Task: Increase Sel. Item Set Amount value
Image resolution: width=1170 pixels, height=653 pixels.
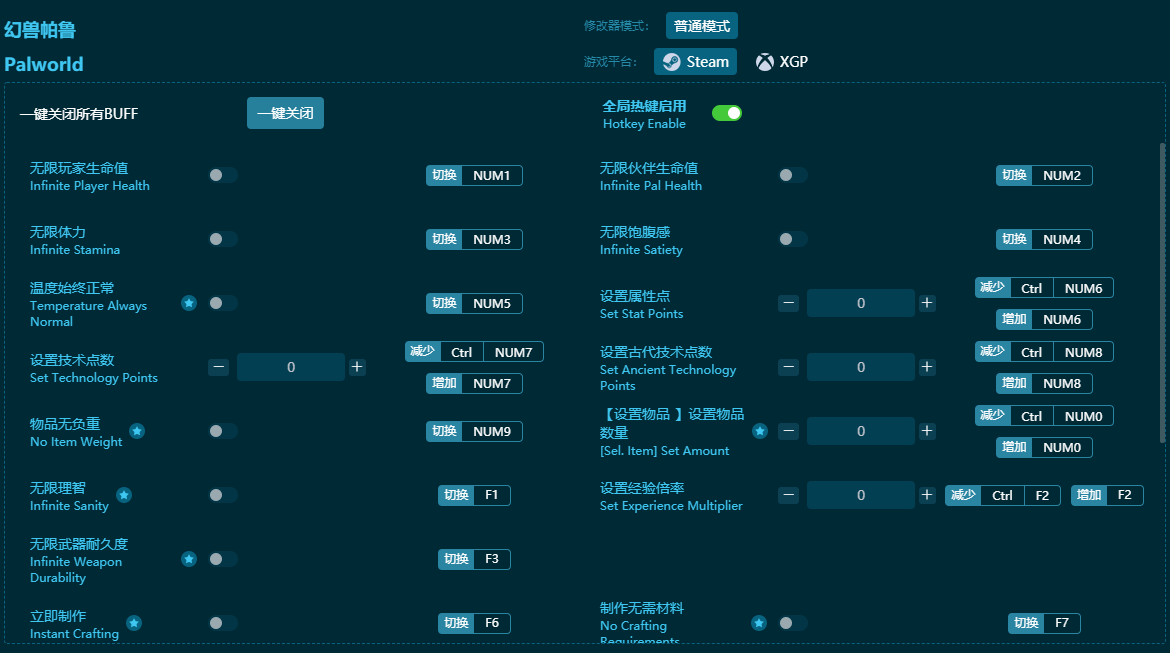Action: pyautogui.click(x=927, y=431)
